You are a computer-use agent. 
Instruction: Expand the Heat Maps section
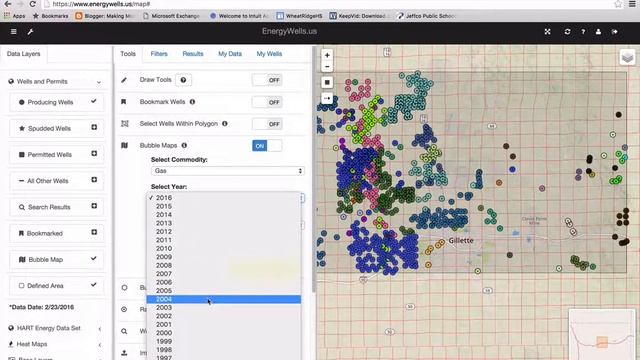100,345
